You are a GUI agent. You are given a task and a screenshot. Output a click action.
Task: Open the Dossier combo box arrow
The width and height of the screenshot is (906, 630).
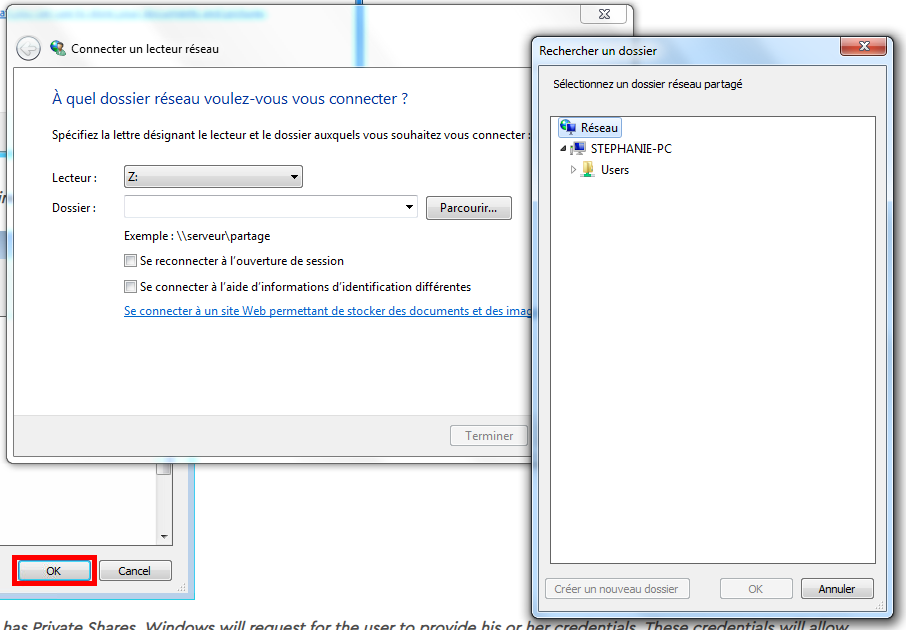[409, 207]
